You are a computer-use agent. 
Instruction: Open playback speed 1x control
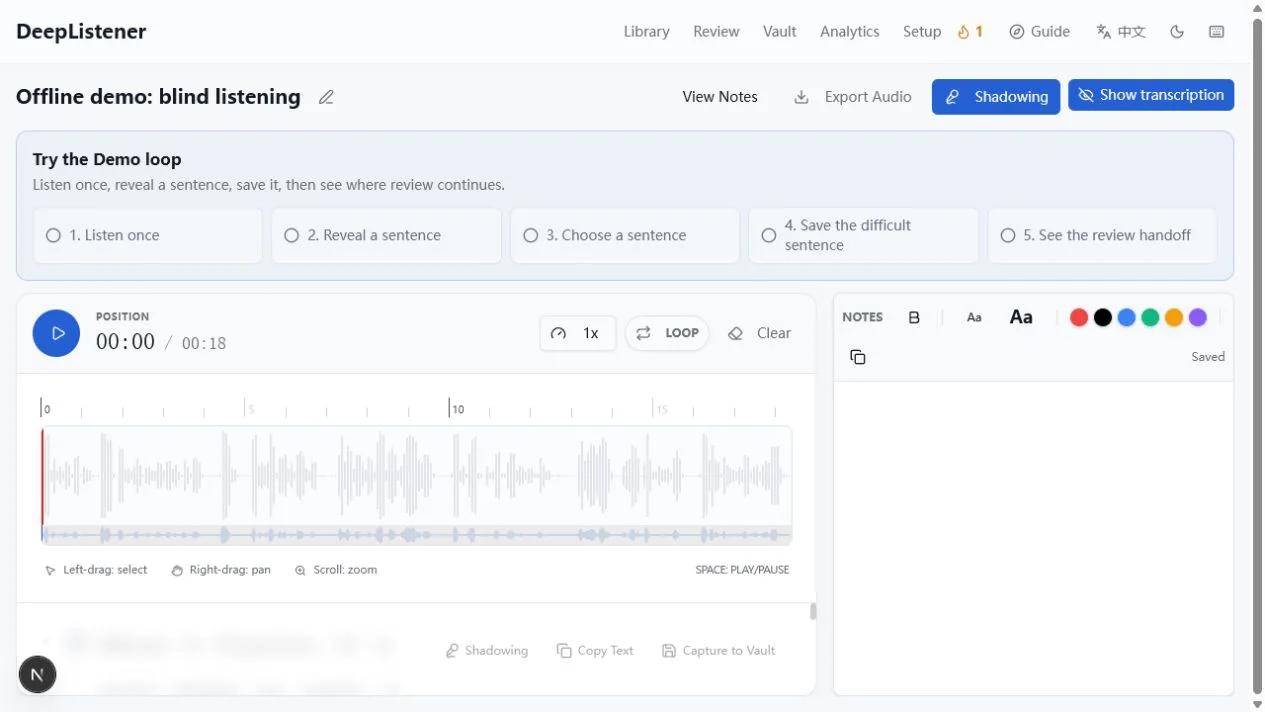tap(578, 333)
